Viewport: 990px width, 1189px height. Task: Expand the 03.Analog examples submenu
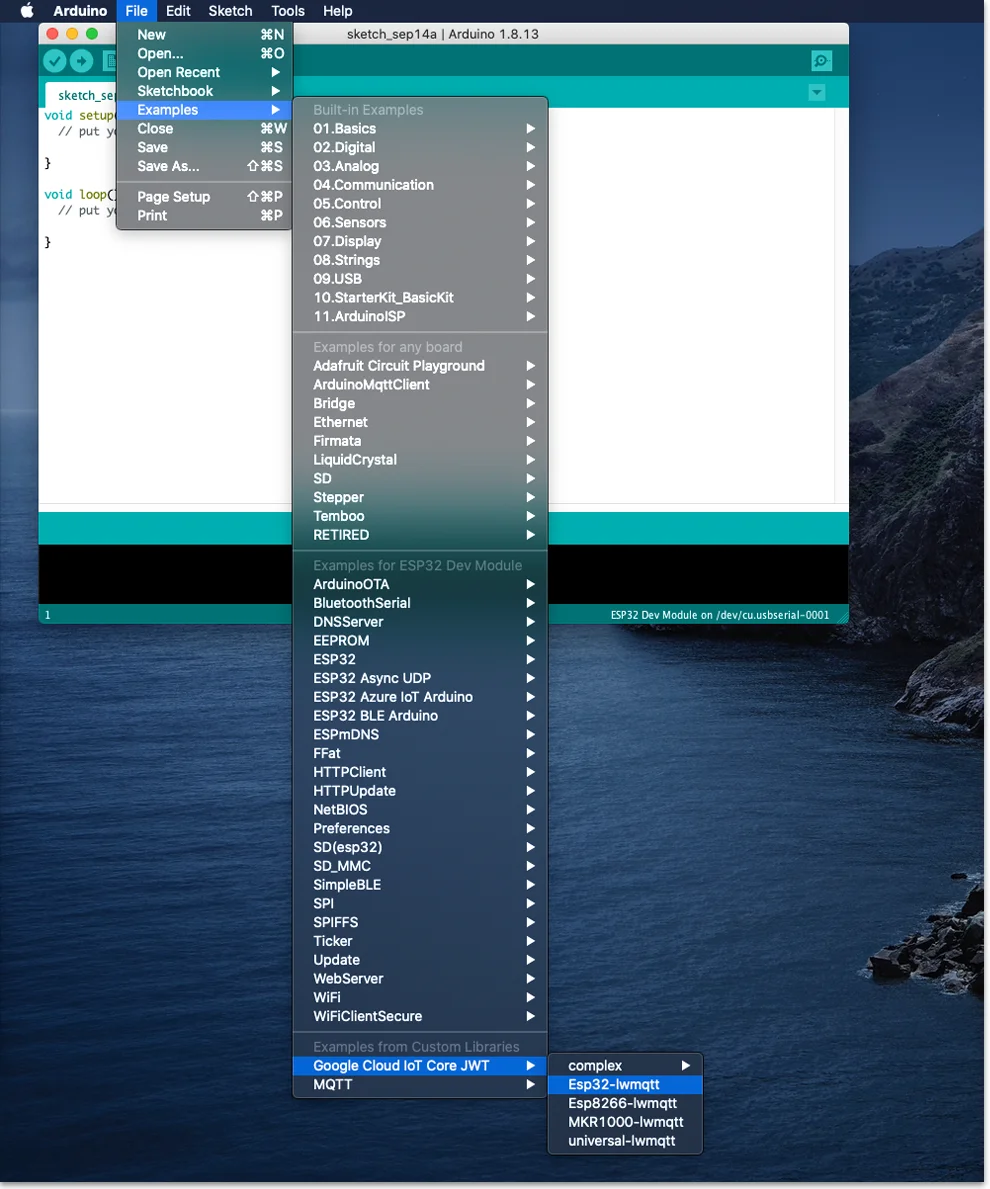(420, 166)
